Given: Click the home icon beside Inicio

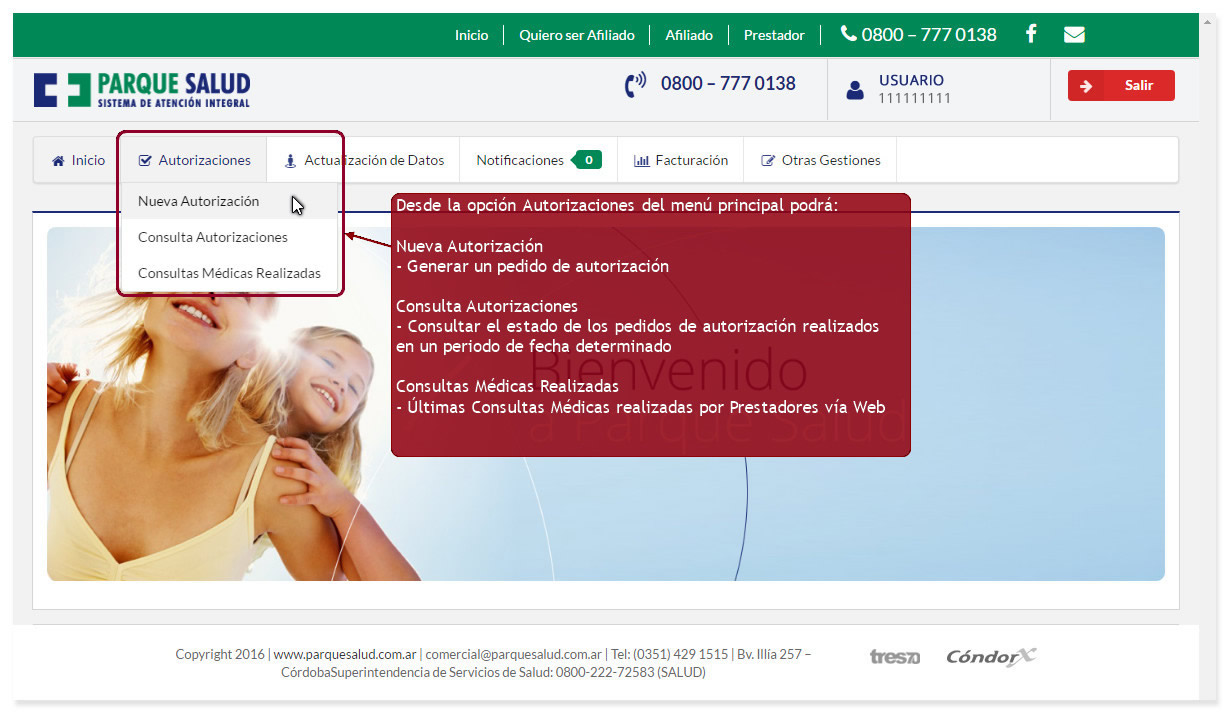Looking at the screenshot, I should (58, 161).
